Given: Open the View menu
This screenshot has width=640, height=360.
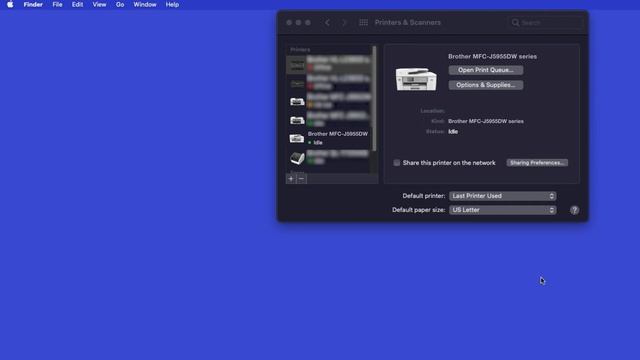Looking at the screenshot, I should pos(99,4).
